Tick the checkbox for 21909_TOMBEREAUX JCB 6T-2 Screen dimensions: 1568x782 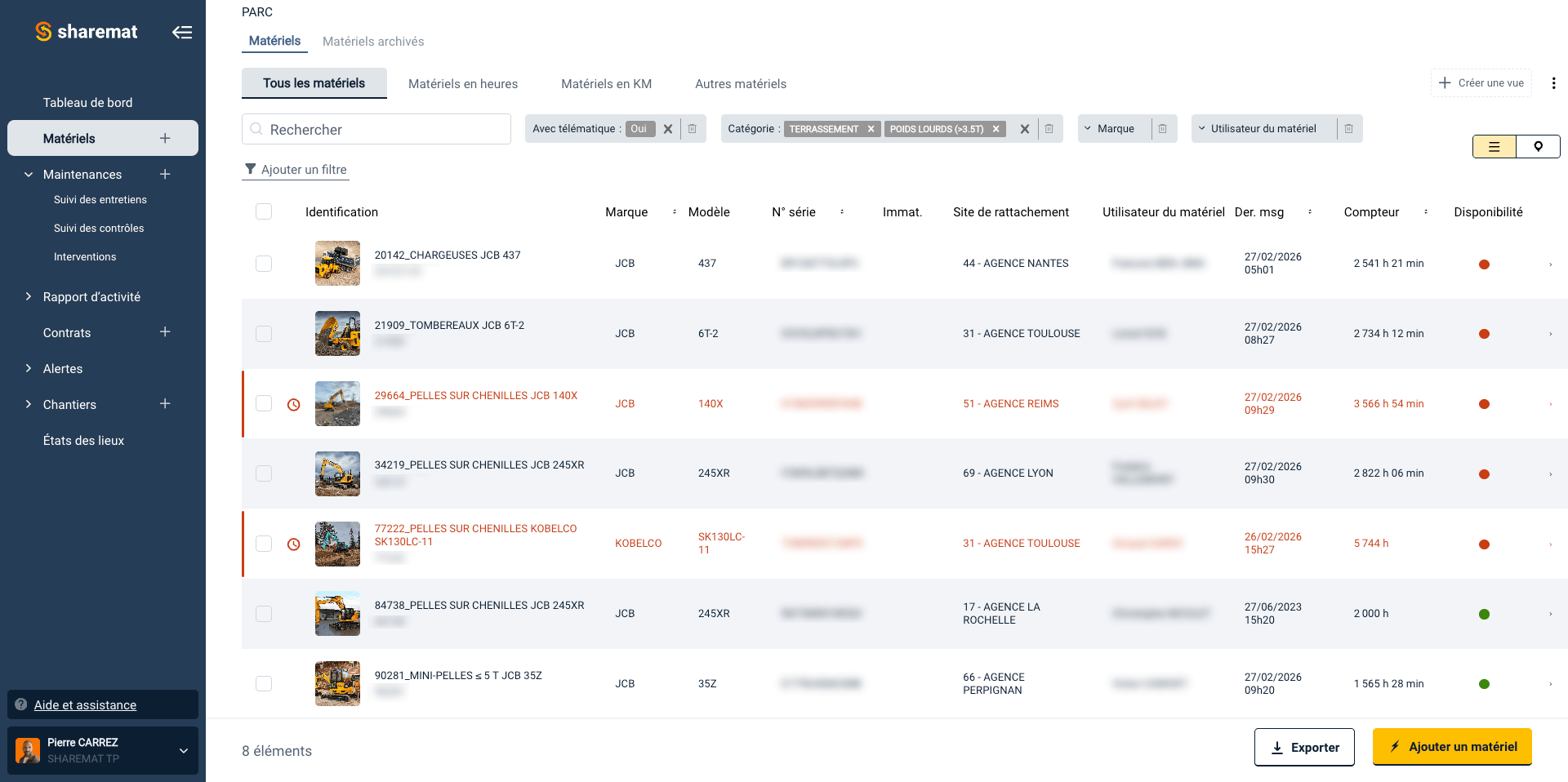coord(264,333)
